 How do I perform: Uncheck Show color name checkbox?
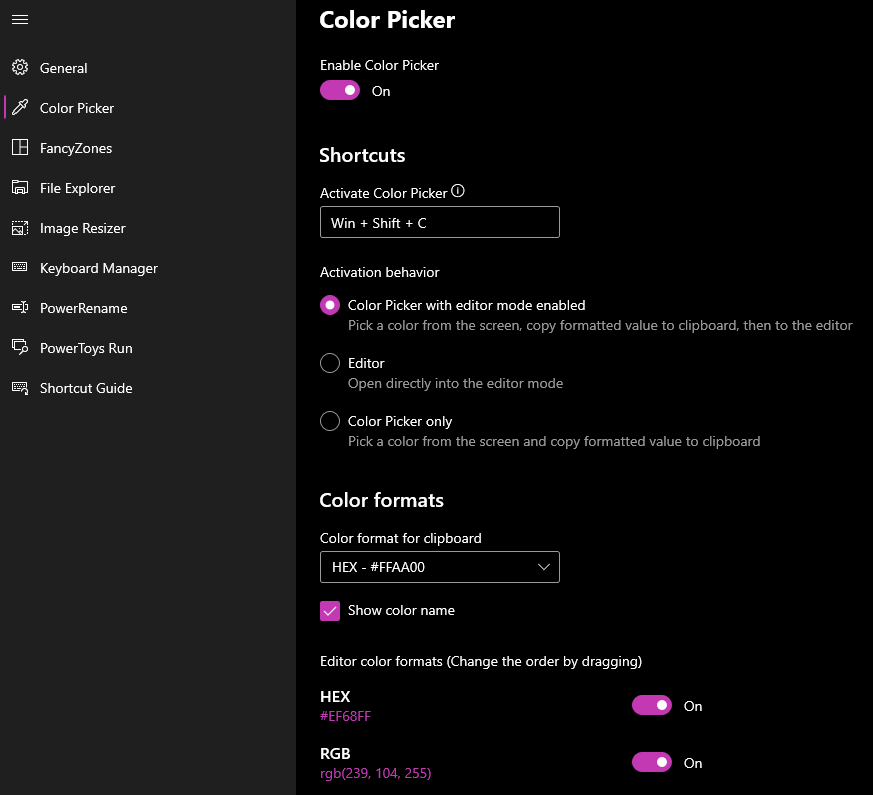click(330, 610)
